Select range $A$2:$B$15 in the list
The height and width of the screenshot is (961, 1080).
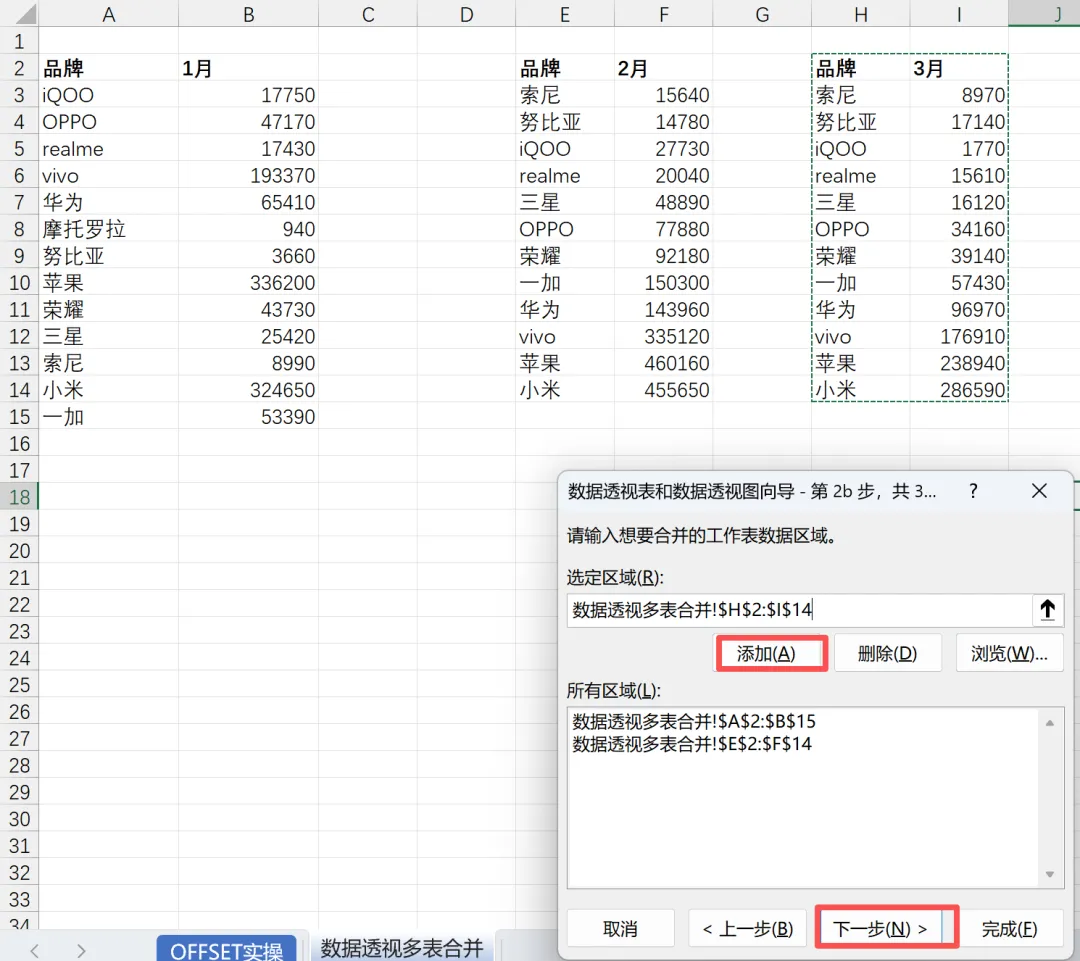click(694, 721)
